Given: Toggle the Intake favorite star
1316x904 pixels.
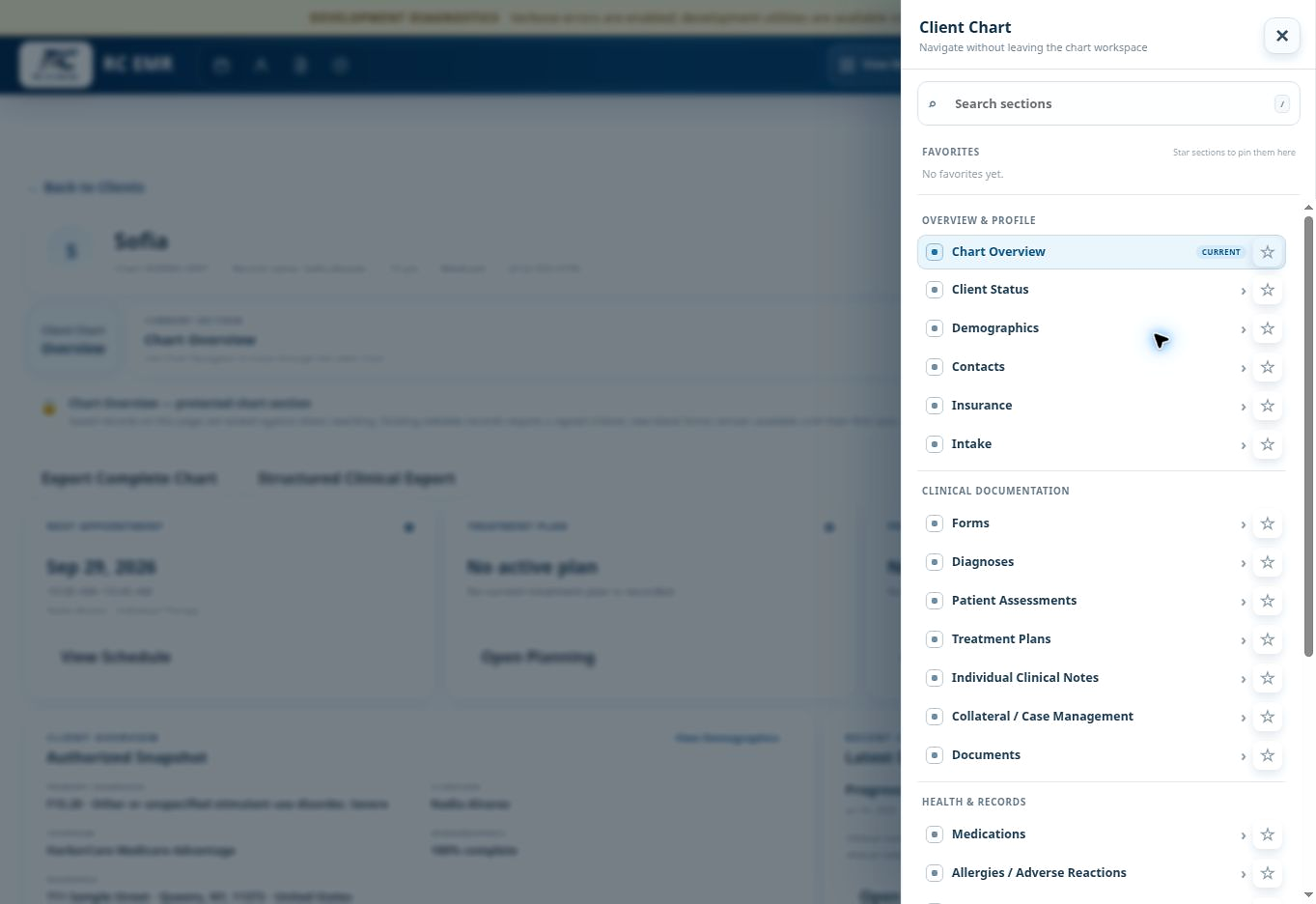Looking at the screenshot, I should pos(1268,444).
